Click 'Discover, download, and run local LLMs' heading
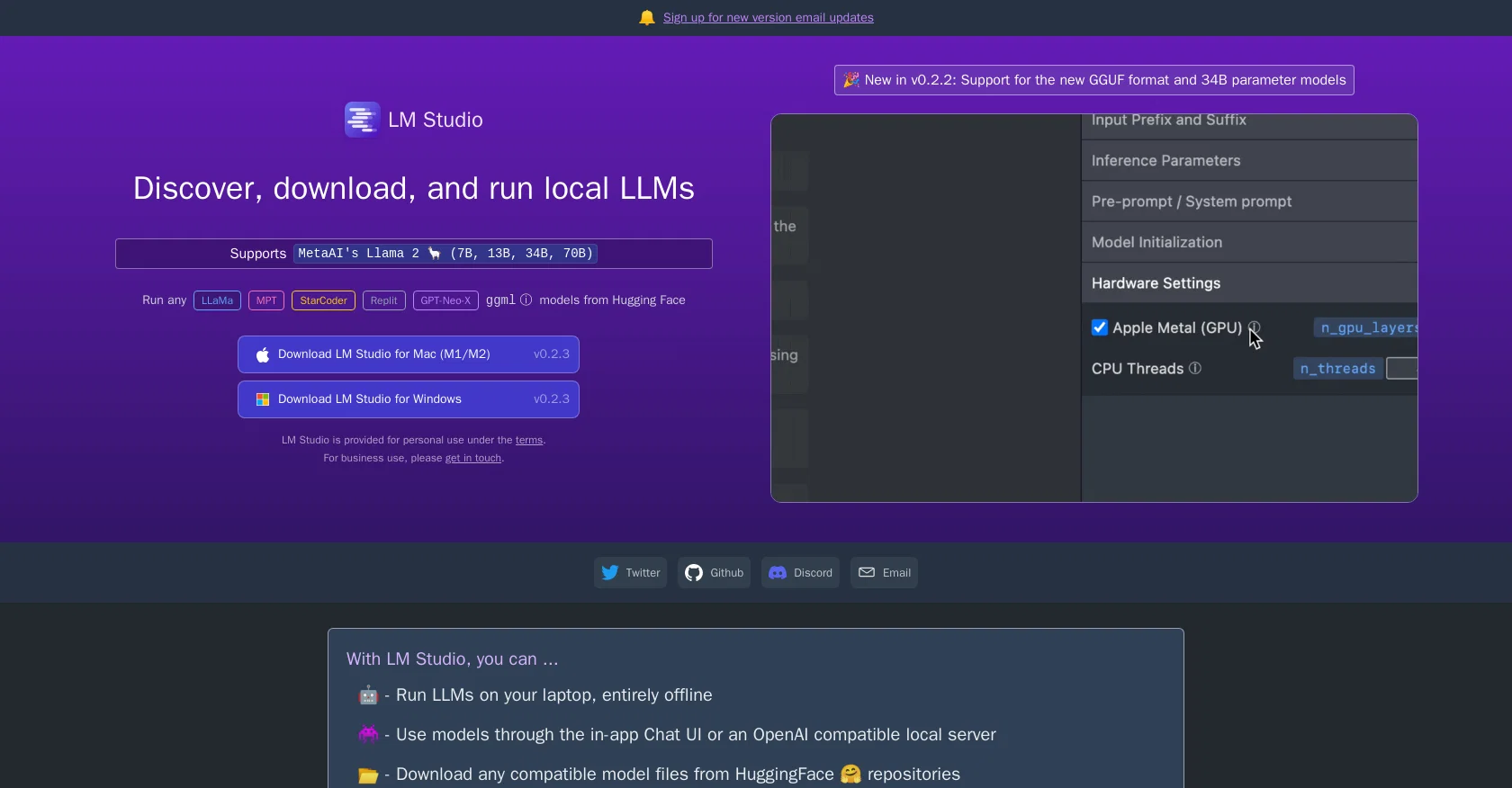The width and height of the screenshot is (1512, 788). 414,188
